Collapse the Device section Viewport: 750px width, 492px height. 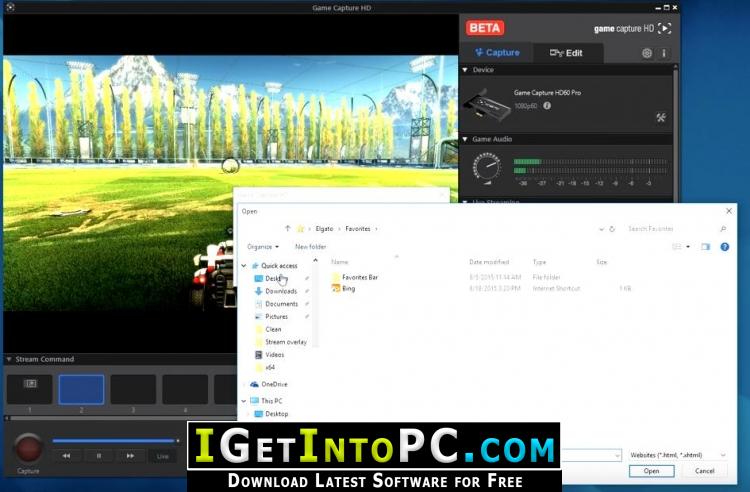point(465,70)
